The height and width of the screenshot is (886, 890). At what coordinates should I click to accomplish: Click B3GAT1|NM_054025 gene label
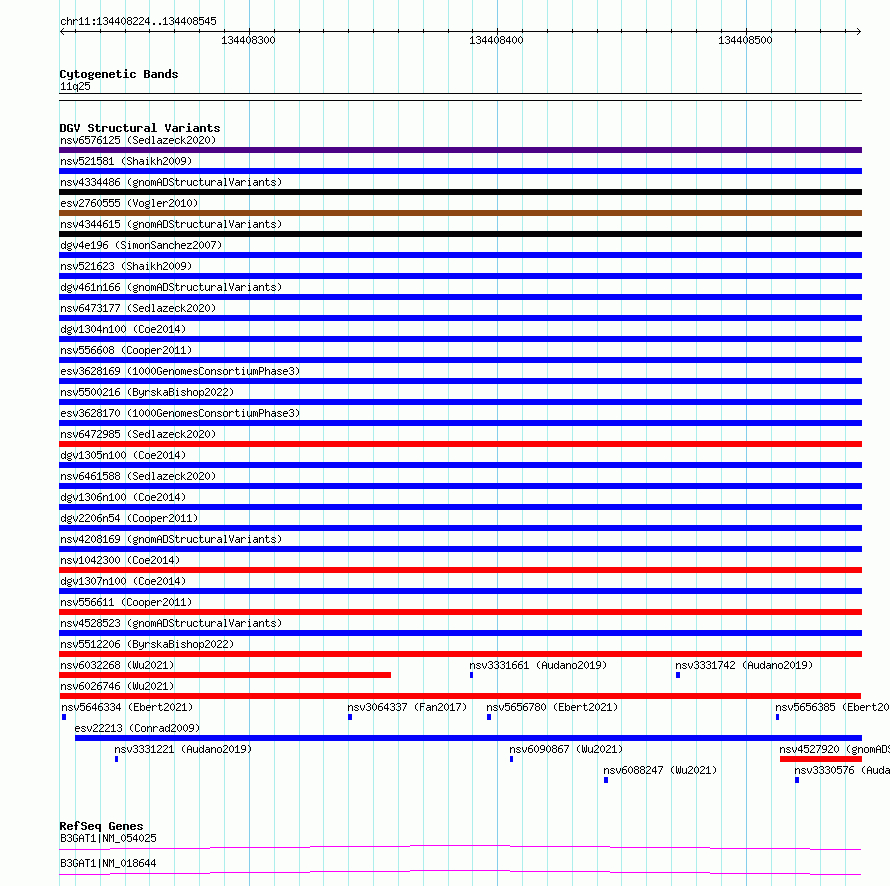[x=108, y=838]
